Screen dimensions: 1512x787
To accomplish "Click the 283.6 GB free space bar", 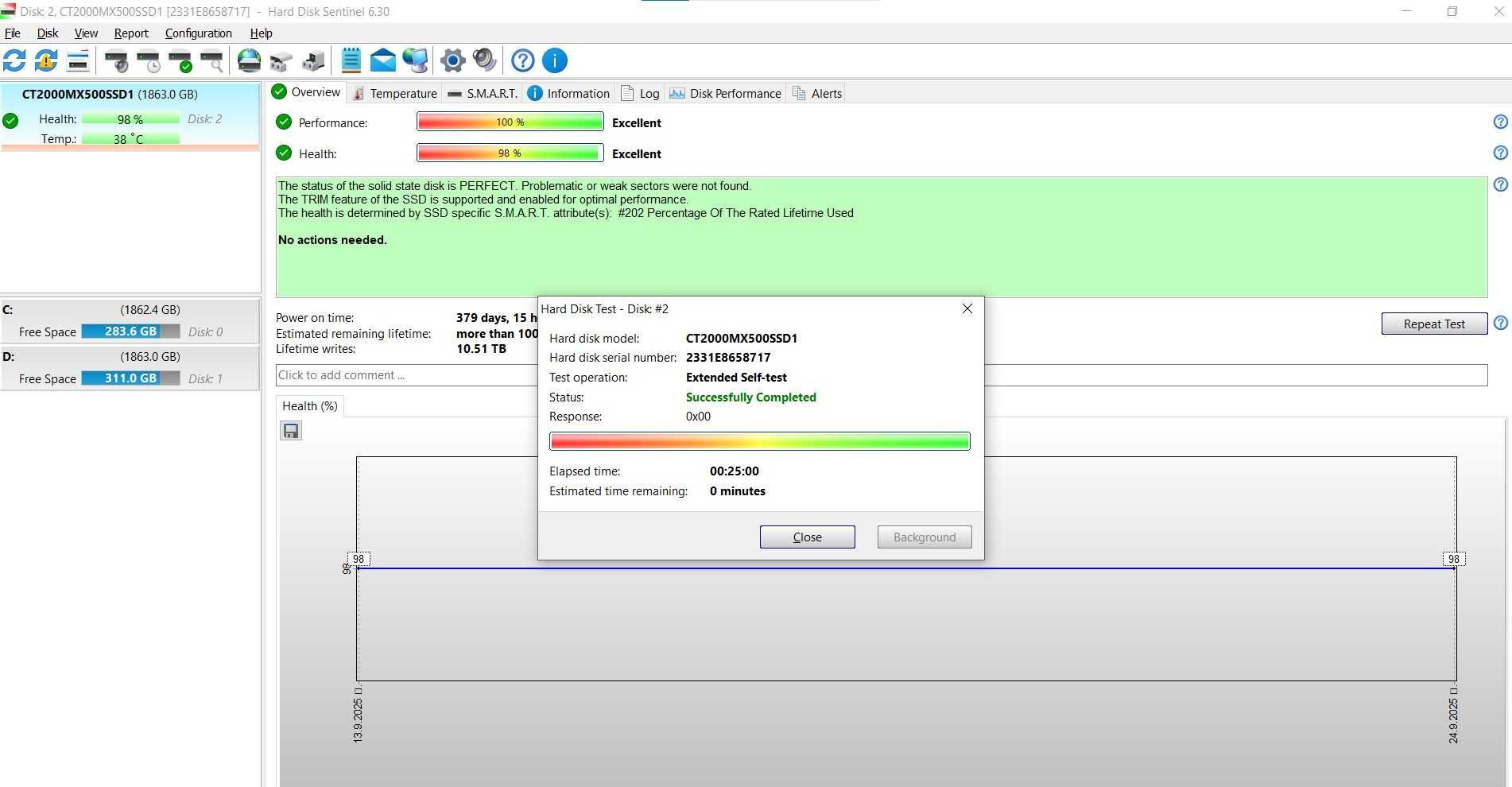I will (x=131, y=331).
